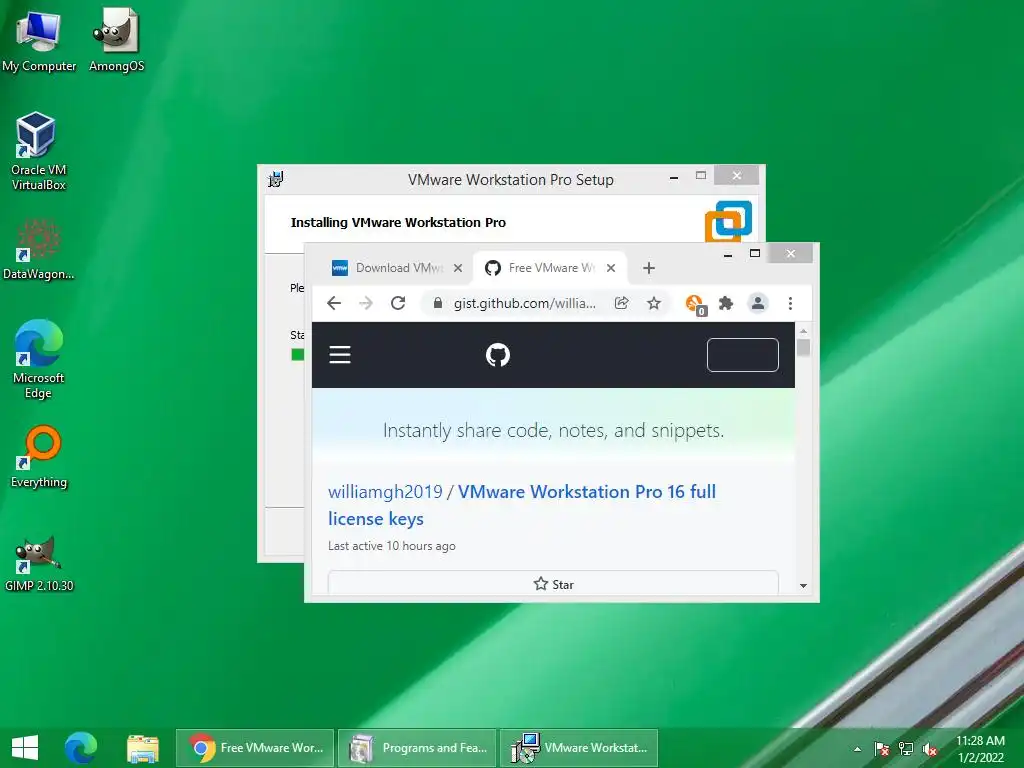Close the Download VMware tab
Image resolution: width=1024 pixels, height=768 pixels.
pyautogui.click(x=458, y=268)
